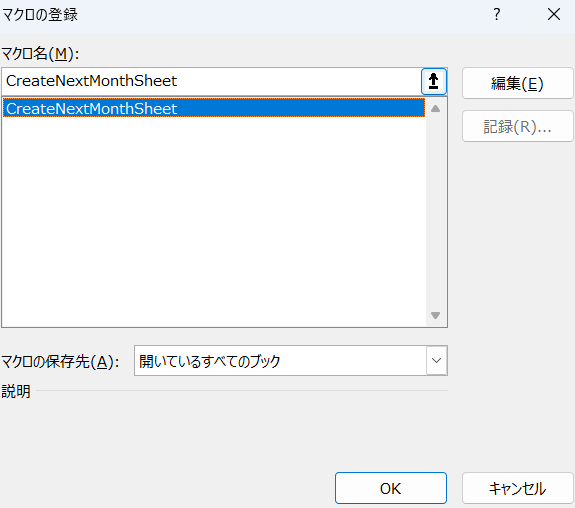The width and height of the screenshot is (575, 508).
Task: Click the blank description area below 説明
Action: [x=224, y=429]
